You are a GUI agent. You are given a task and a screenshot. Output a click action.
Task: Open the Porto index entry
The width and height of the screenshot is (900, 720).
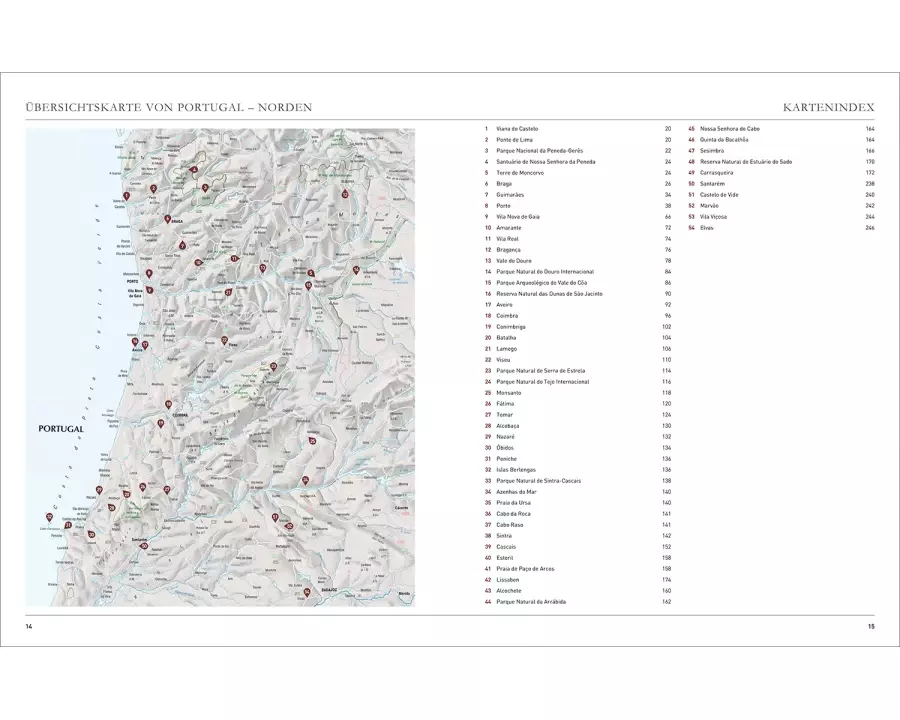click(503, 205)
